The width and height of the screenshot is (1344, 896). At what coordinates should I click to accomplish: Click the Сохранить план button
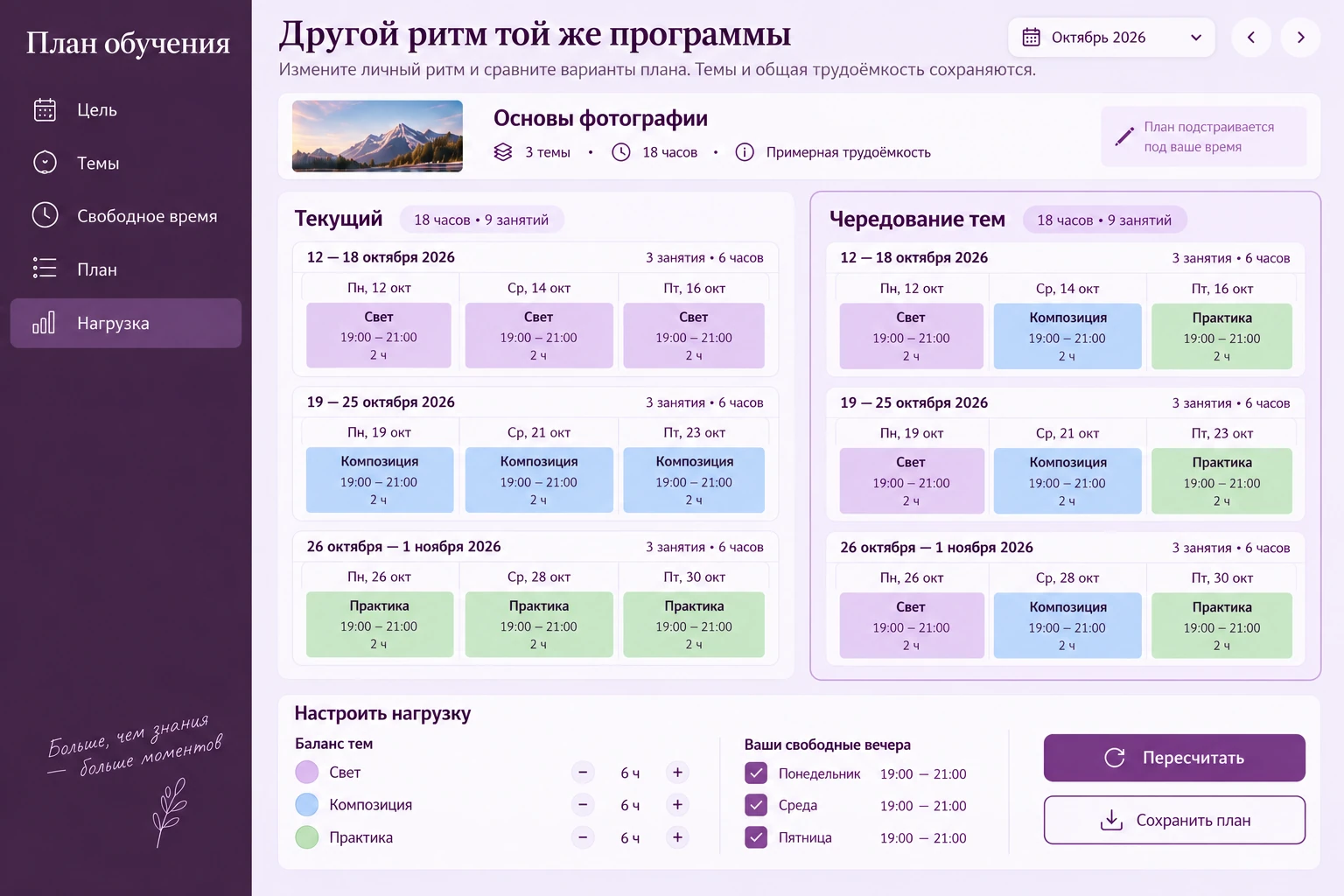click(1174, 820)
